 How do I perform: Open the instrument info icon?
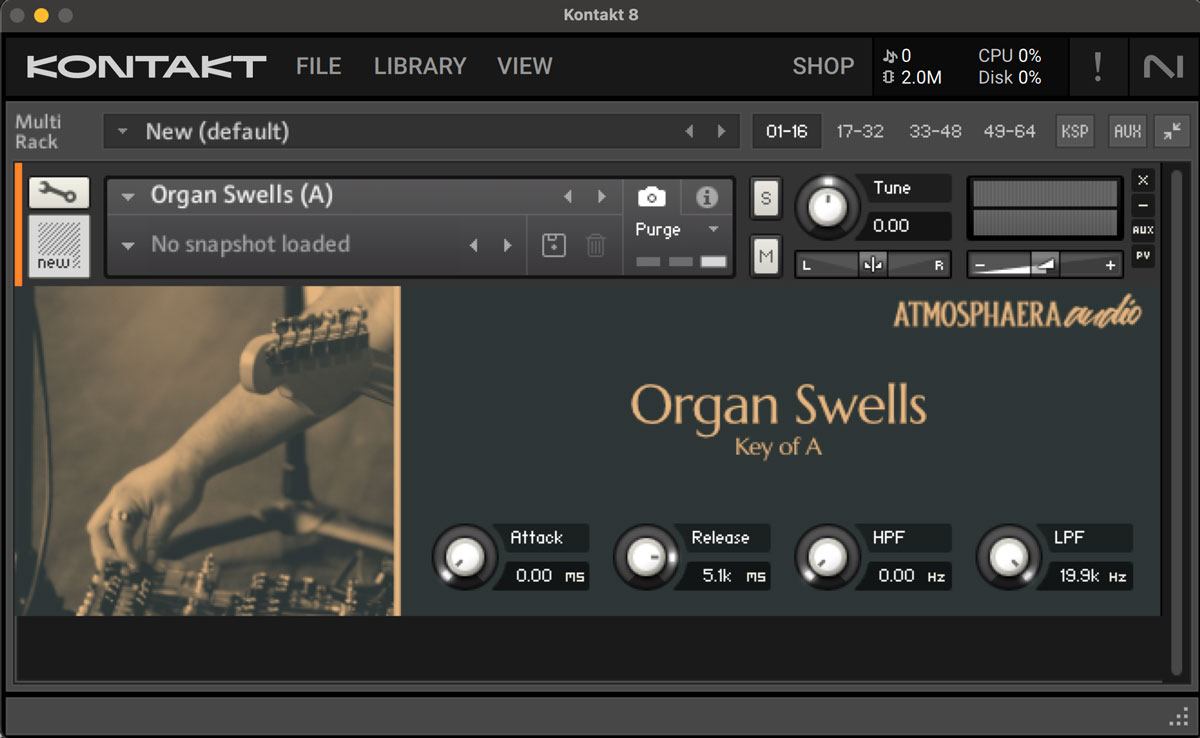coord(707,197)
